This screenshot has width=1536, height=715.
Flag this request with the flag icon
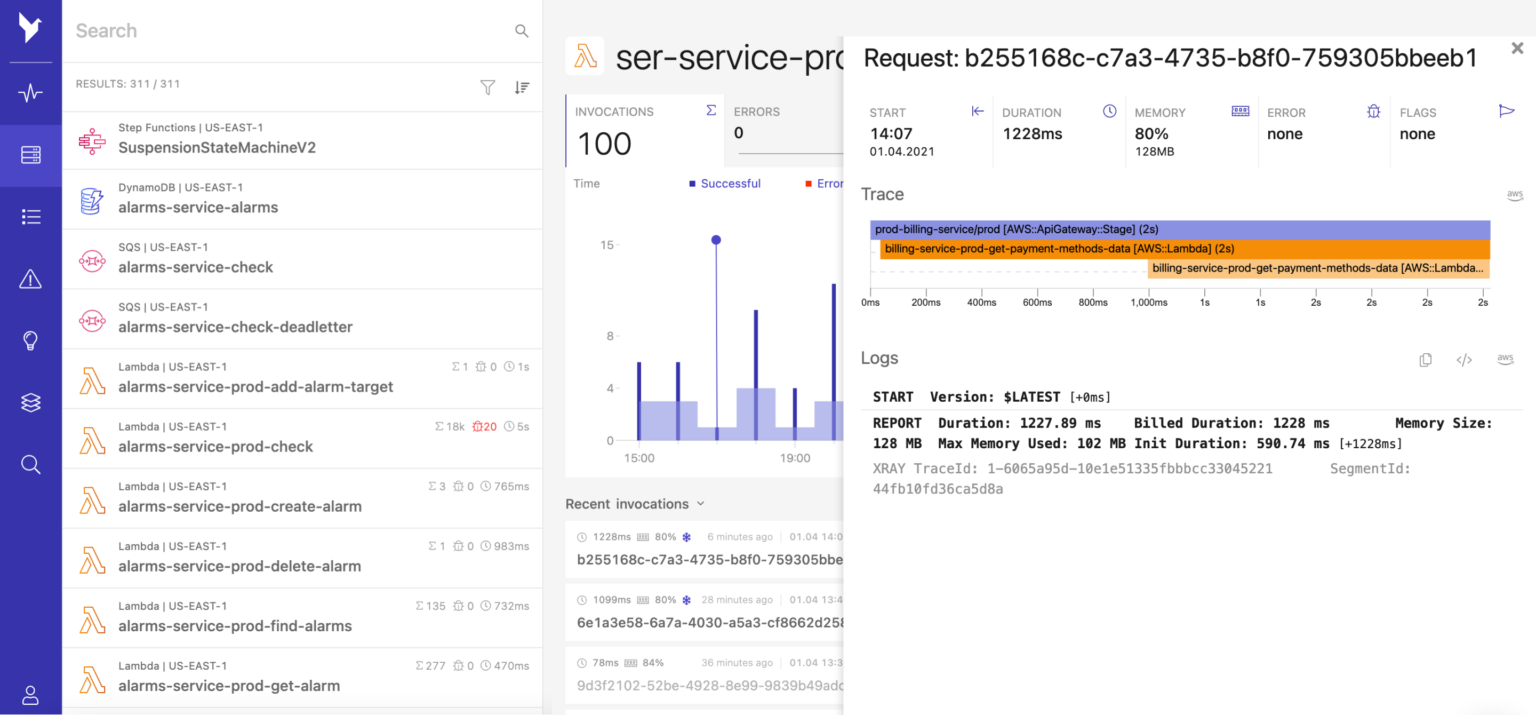coord(1507,111)
